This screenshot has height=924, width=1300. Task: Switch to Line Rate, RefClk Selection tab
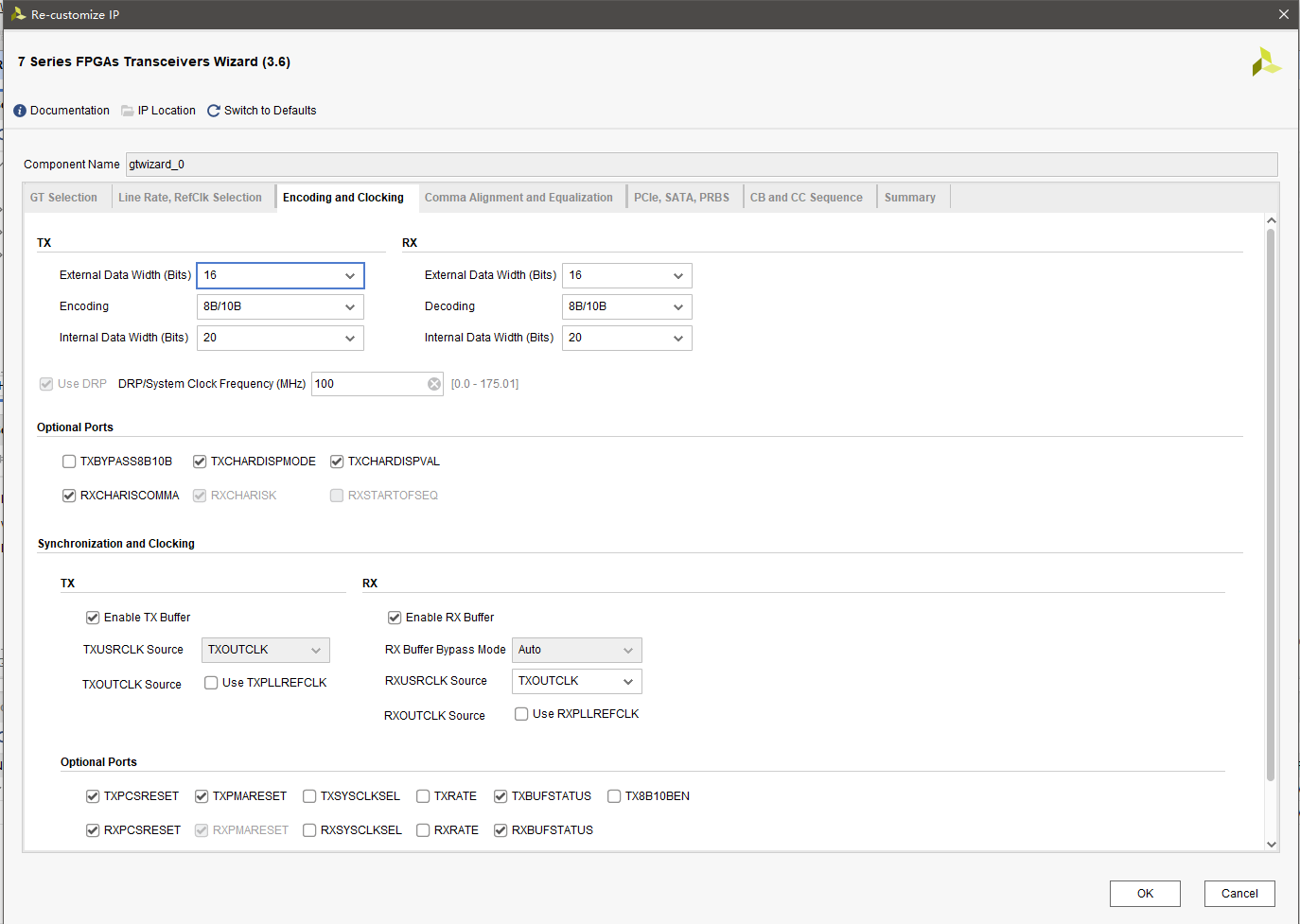190,198
